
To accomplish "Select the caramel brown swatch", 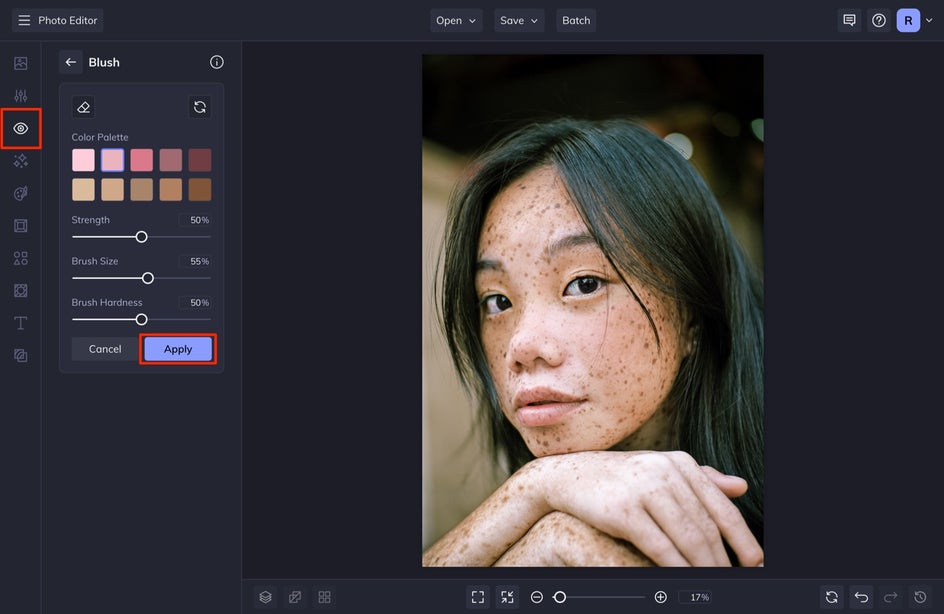I will [x=171, y=190].
